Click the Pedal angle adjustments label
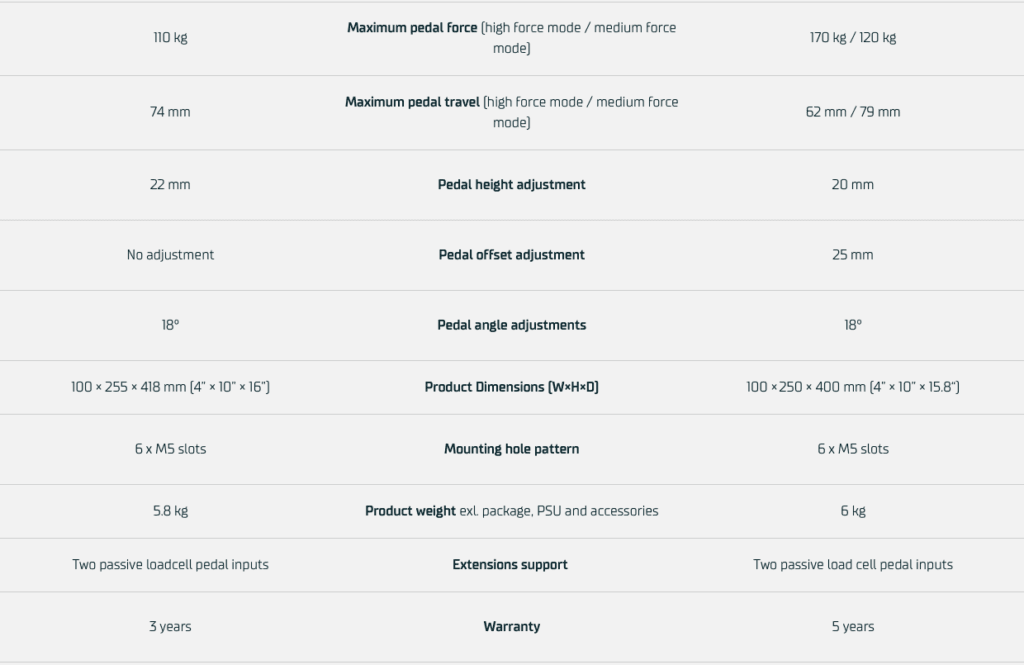Viewport: 1024px width, 665px height. click(x=511, y=325)
